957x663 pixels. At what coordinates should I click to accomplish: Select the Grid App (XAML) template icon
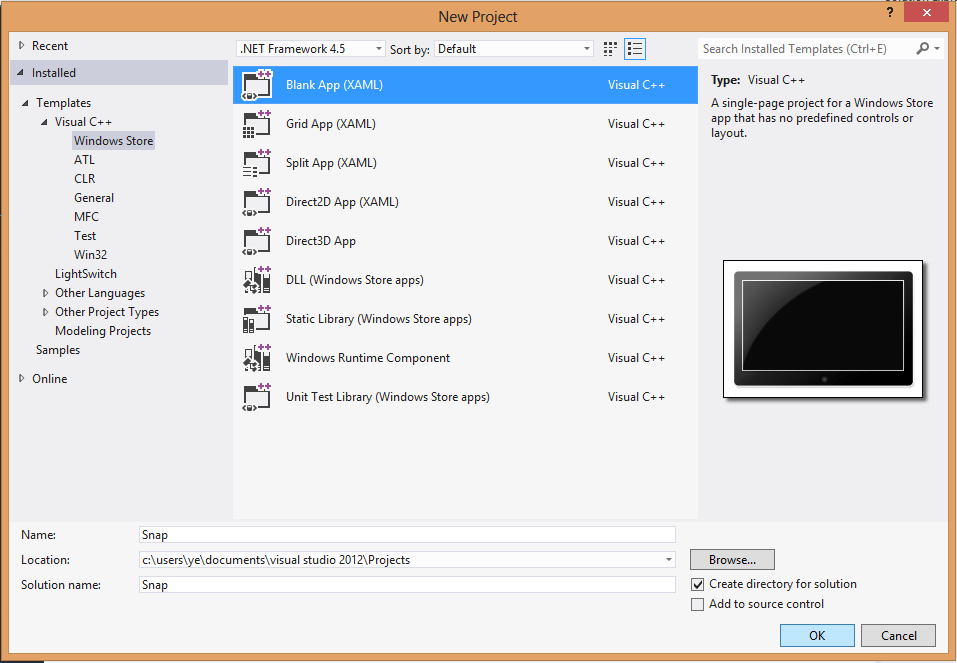pyautogui.click(x=257, y=124)
